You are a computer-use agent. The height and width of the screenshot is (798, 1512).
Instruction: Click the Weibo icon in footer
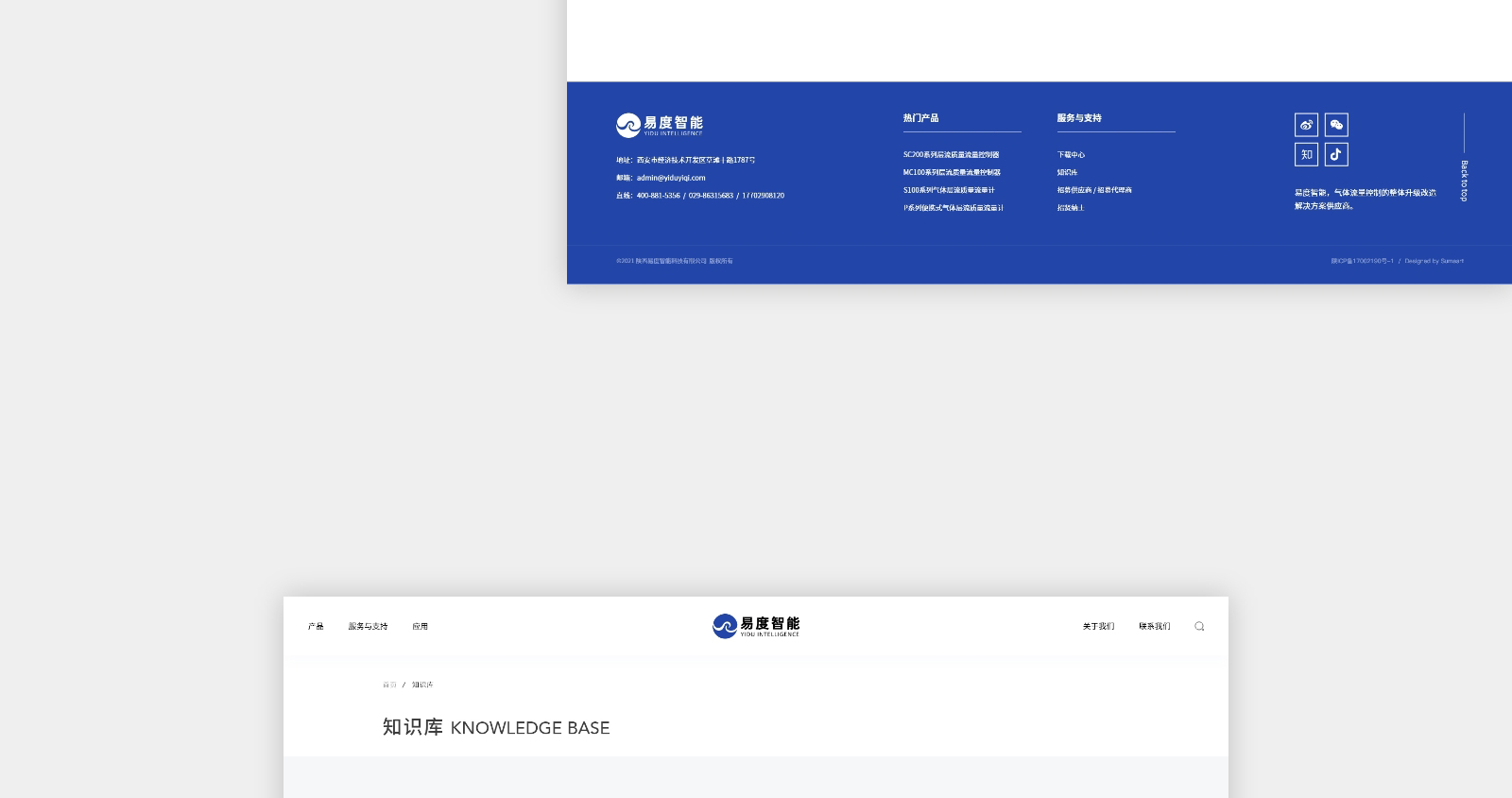pos(1306,125)
